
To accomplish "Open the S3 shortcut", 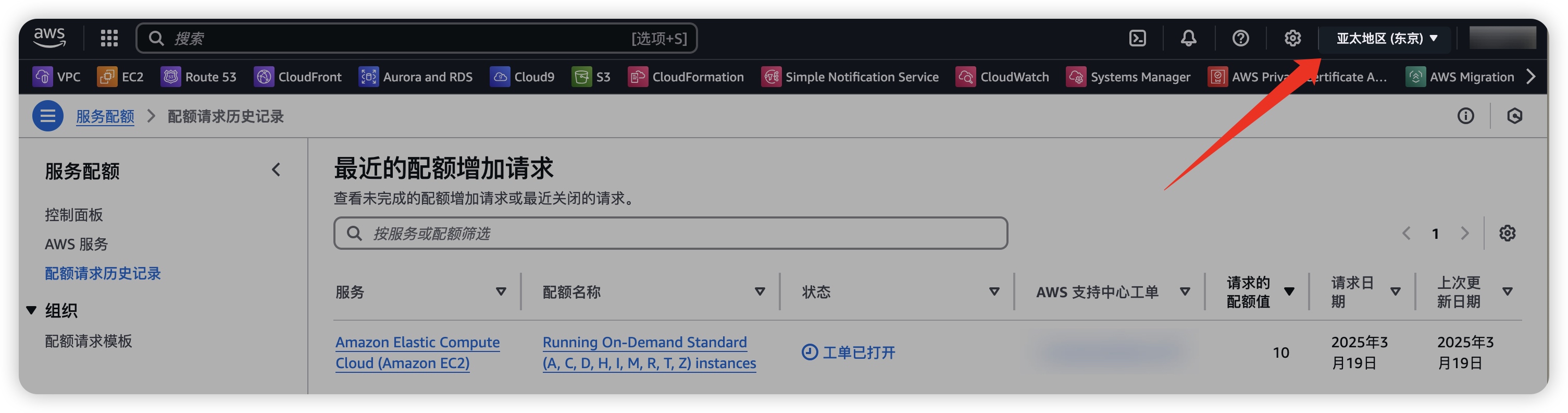I will click(x=591, y=77).
